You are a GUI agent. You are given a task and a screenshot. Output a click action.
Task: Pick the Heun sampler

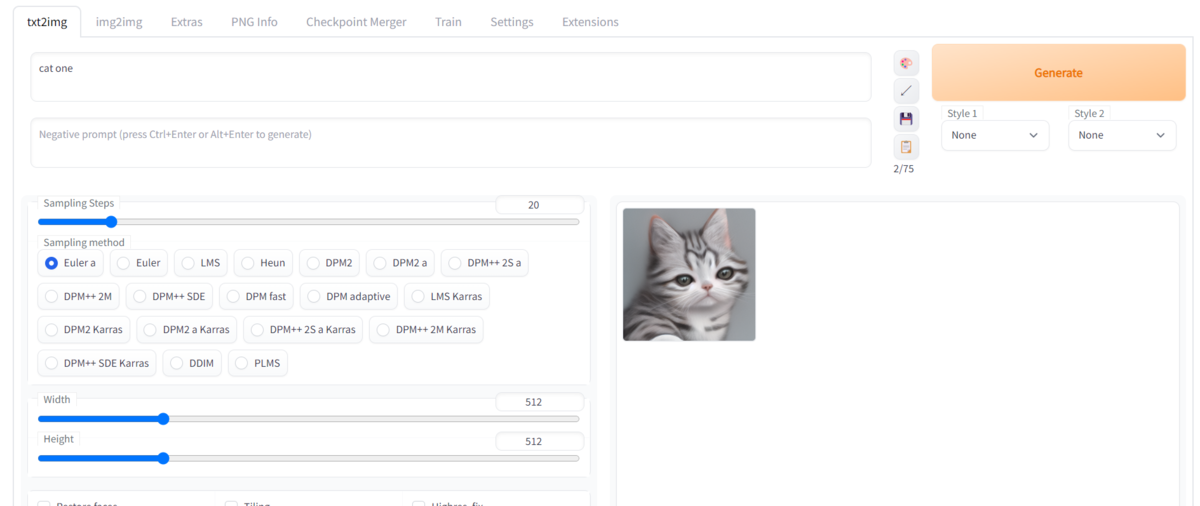263,263
